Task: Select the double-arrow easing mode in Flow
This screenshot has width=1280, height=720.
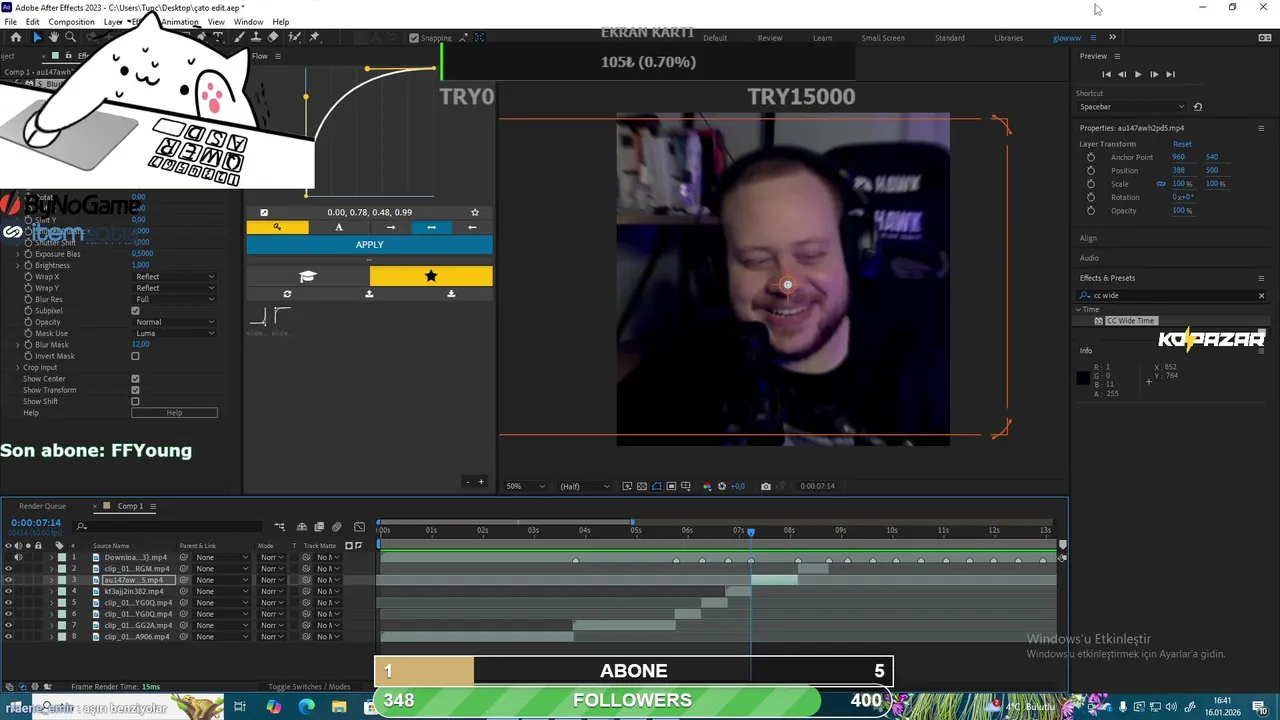Action: (431, 227)
